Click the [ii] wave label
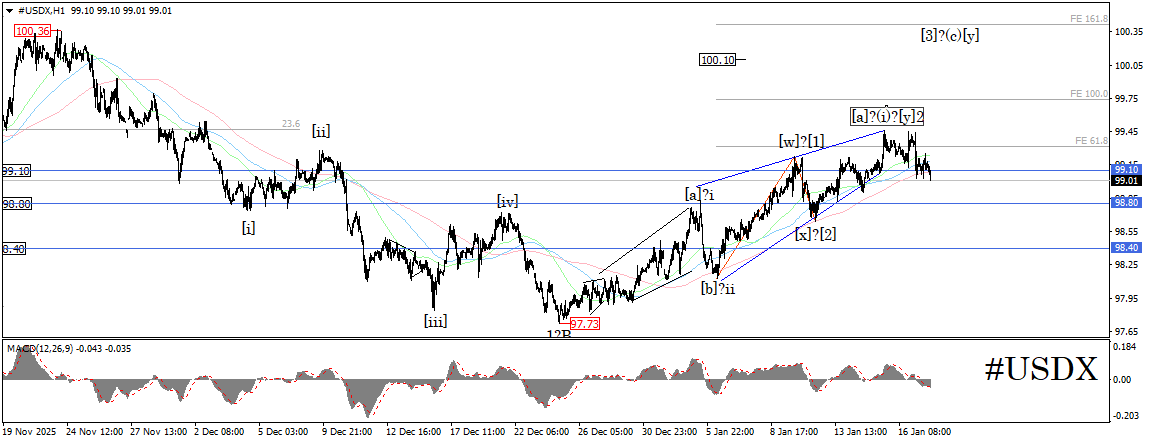 coord(320,132)
